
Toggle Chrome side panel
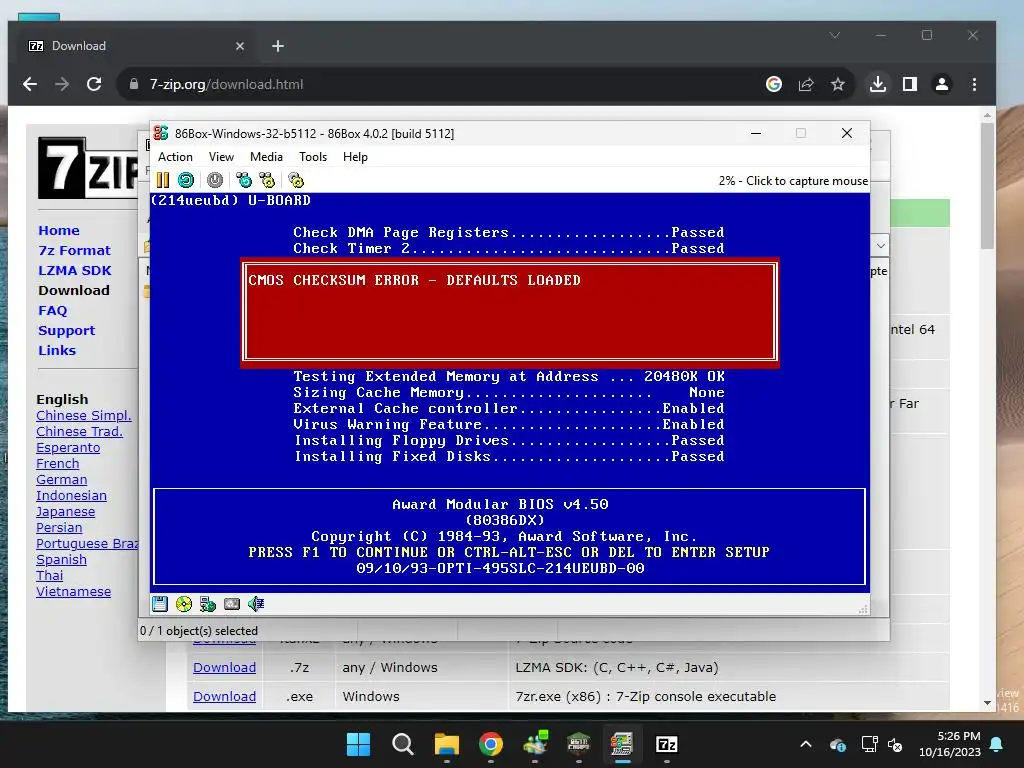(x=910, y=84)
